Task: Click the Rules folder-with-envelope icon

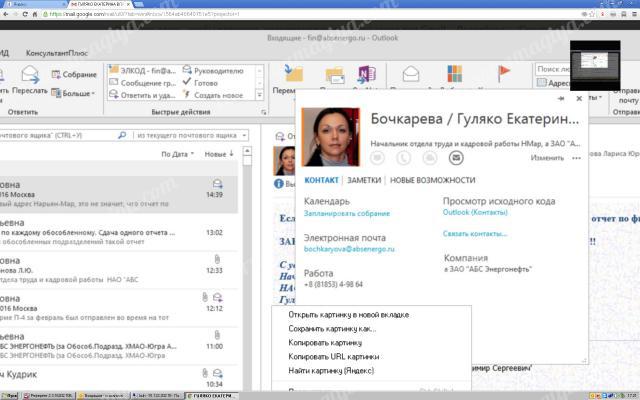Action: pos(335,75)
